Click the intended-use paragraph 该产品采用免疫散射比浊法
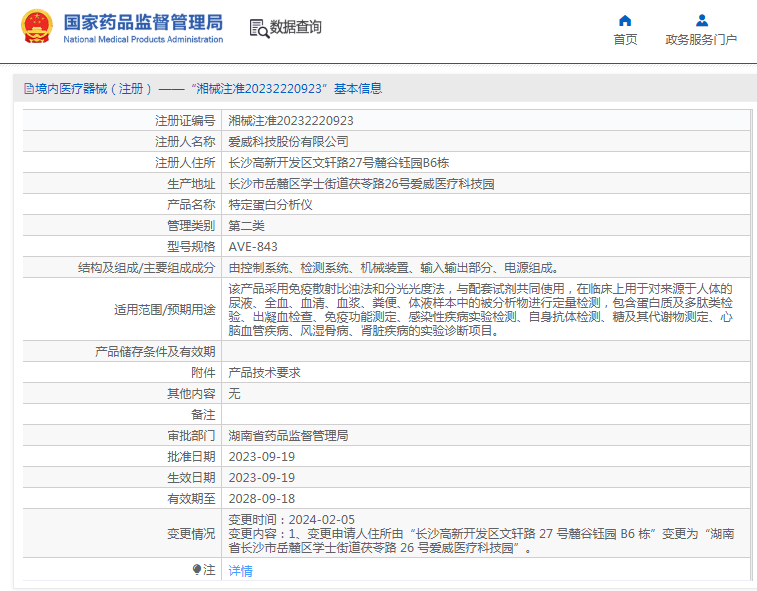757x591 pixels. (x=480, y=310)
